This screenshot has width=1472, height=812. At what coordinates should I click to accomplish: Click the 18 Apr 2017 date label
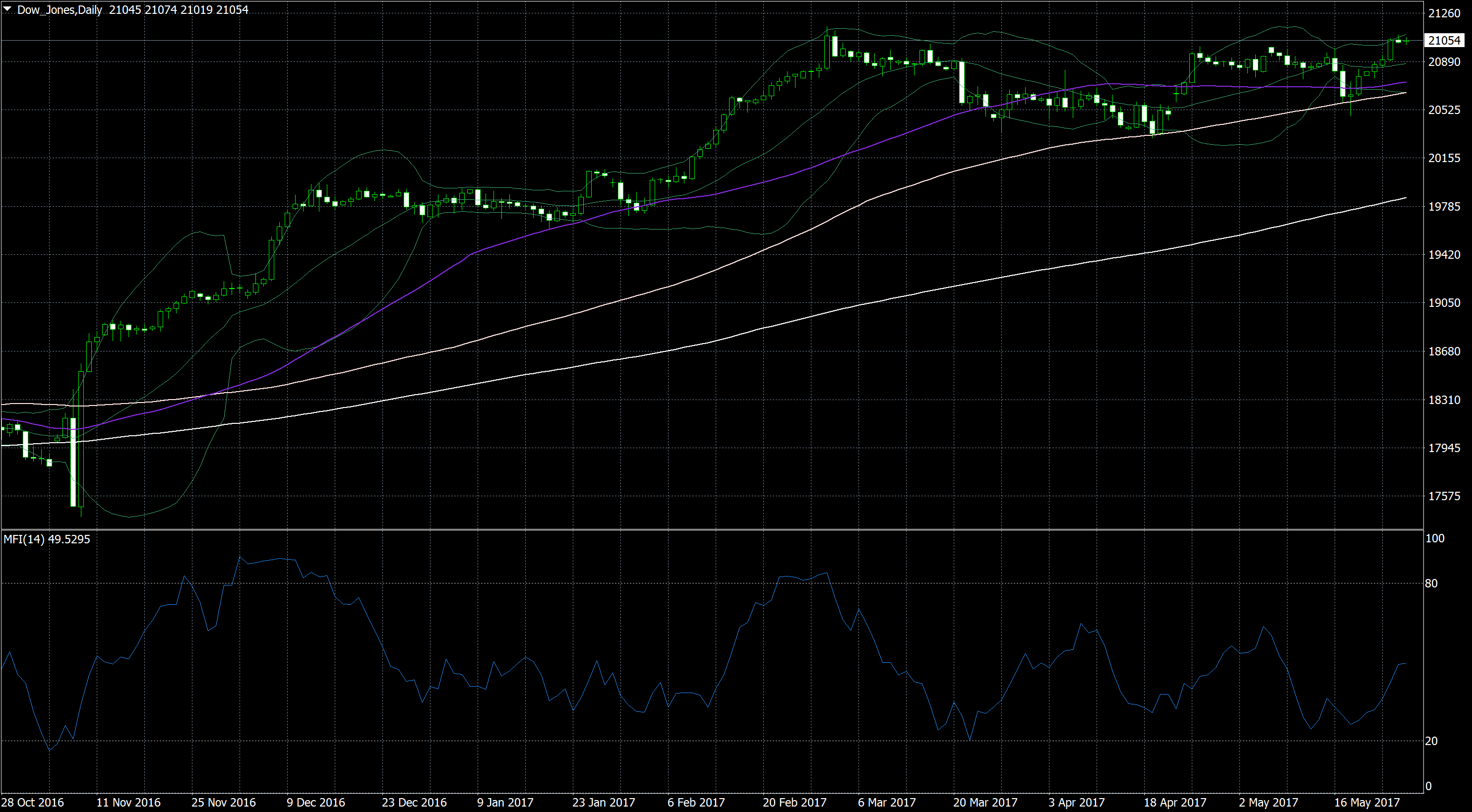1175,802
